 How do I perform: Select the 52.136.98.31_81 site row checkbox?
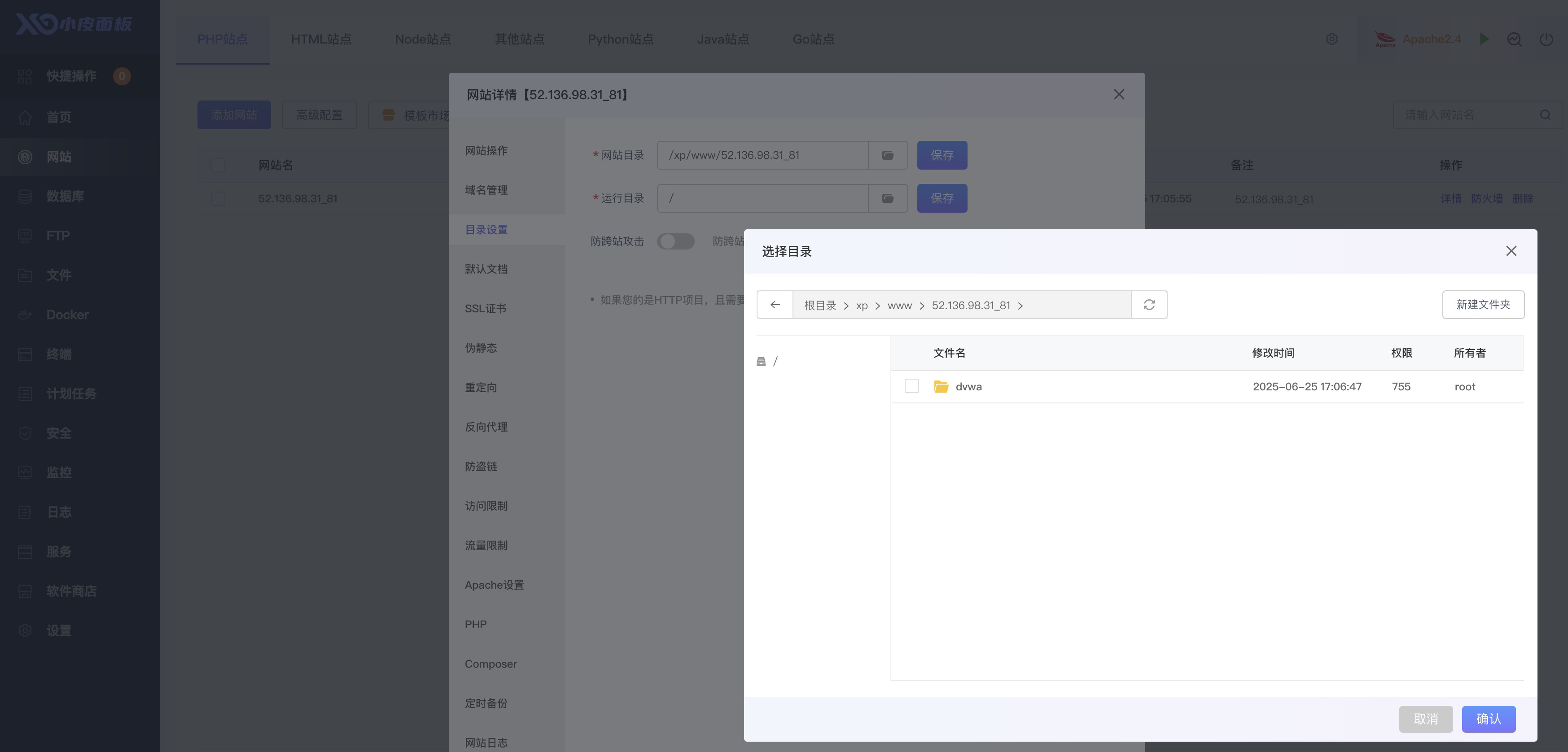(218, 199)
